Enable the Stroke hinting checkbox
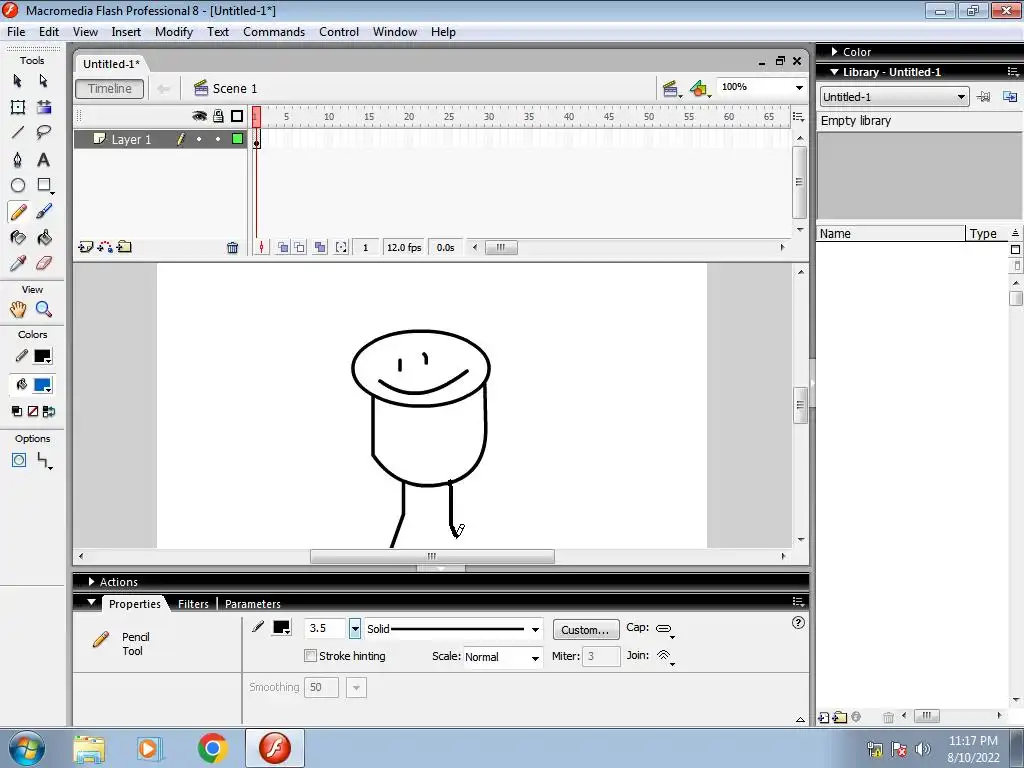Screen dimensions: 1024x768 311,656
